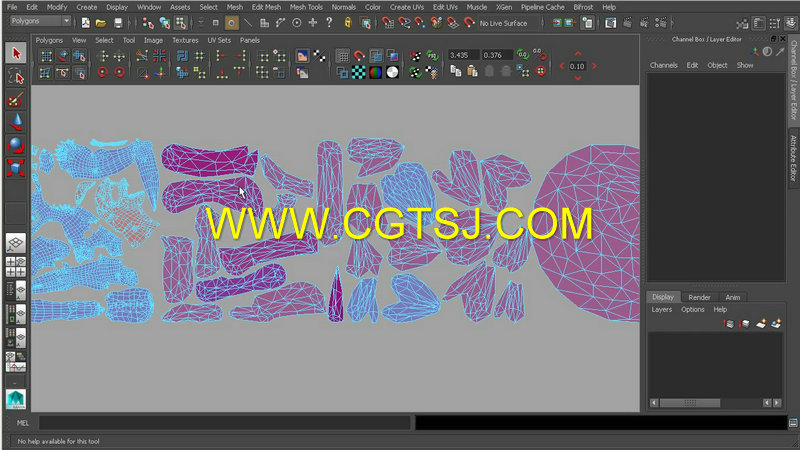Click the new scene file icon
This screenshot has width=800, height=450.
(x=85, y=23)
